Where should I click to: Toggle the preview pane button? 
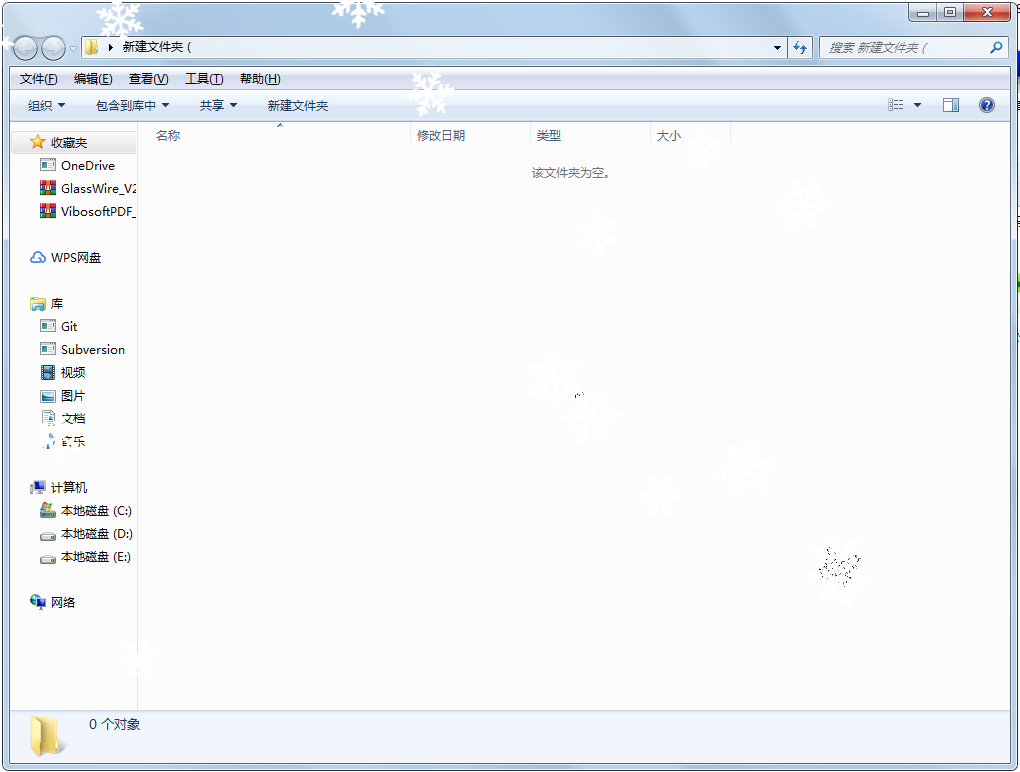click(951, 105)
